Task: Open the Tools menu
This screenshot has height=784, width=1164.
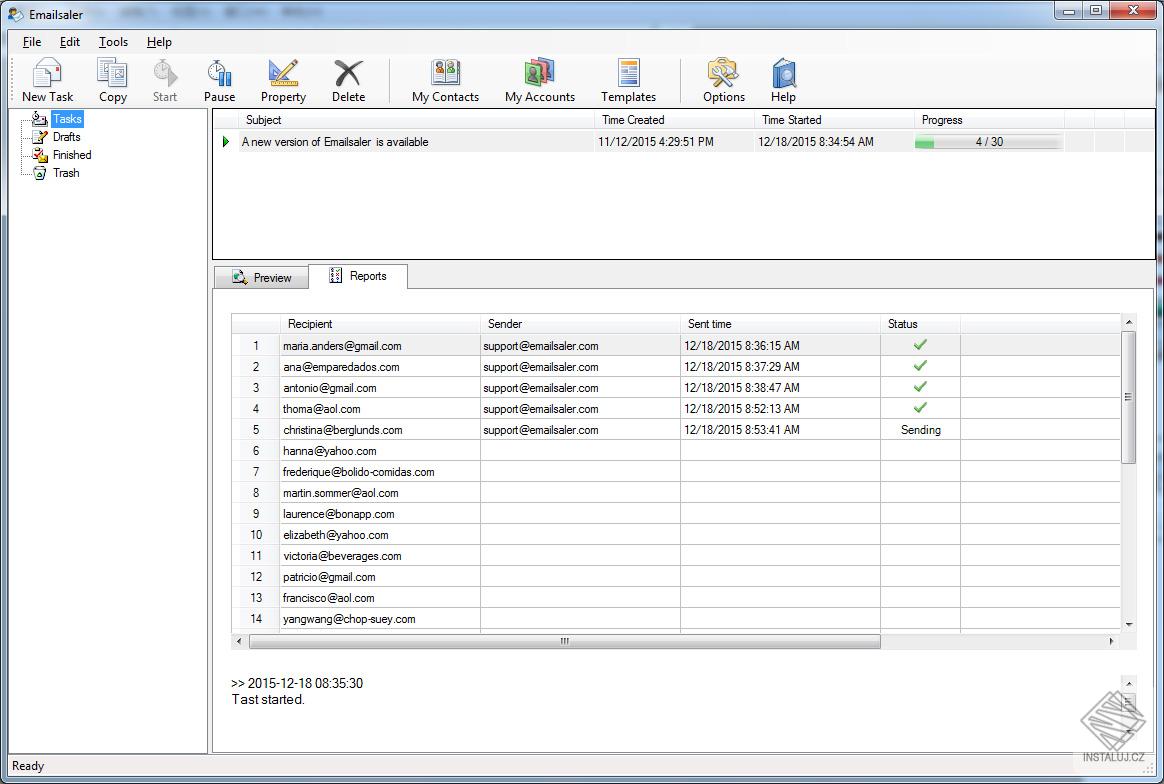Action: pyautogui.click(x=113, y=42)
